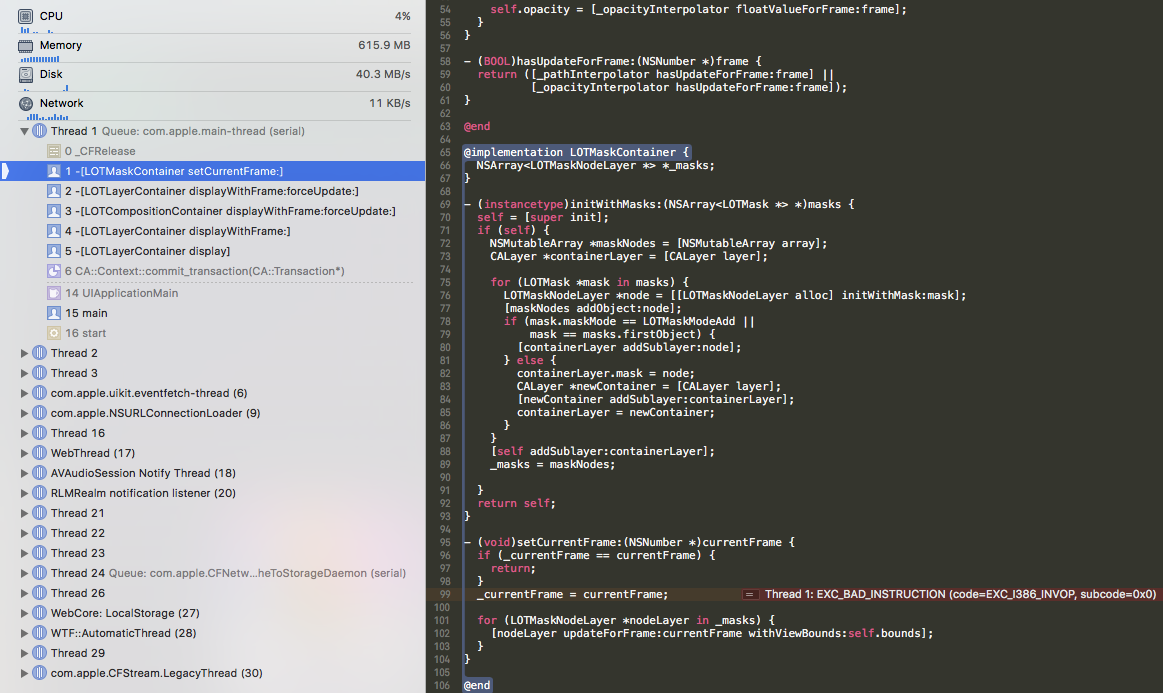Viewport: 1163px width, 693px height.
Task: Expand com.apple.NSURLConnectionLoader (9) thread
Action: [24, 413]
